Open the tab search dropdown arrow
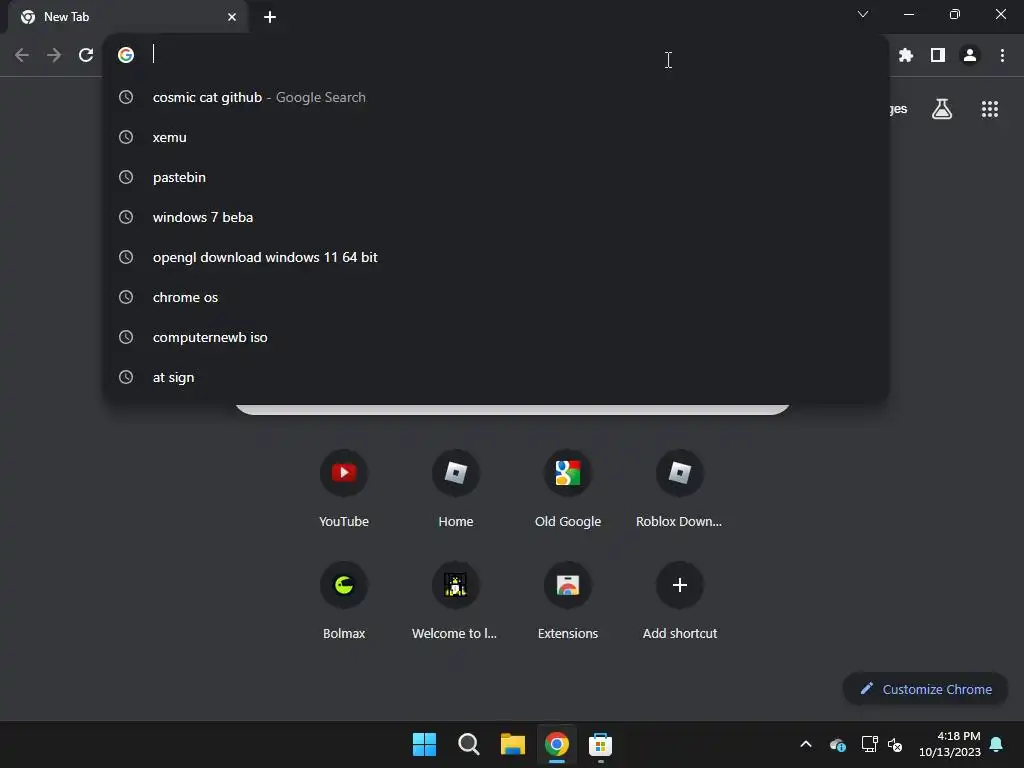Screen dimensions: 1024x768 tap(863, 14)
